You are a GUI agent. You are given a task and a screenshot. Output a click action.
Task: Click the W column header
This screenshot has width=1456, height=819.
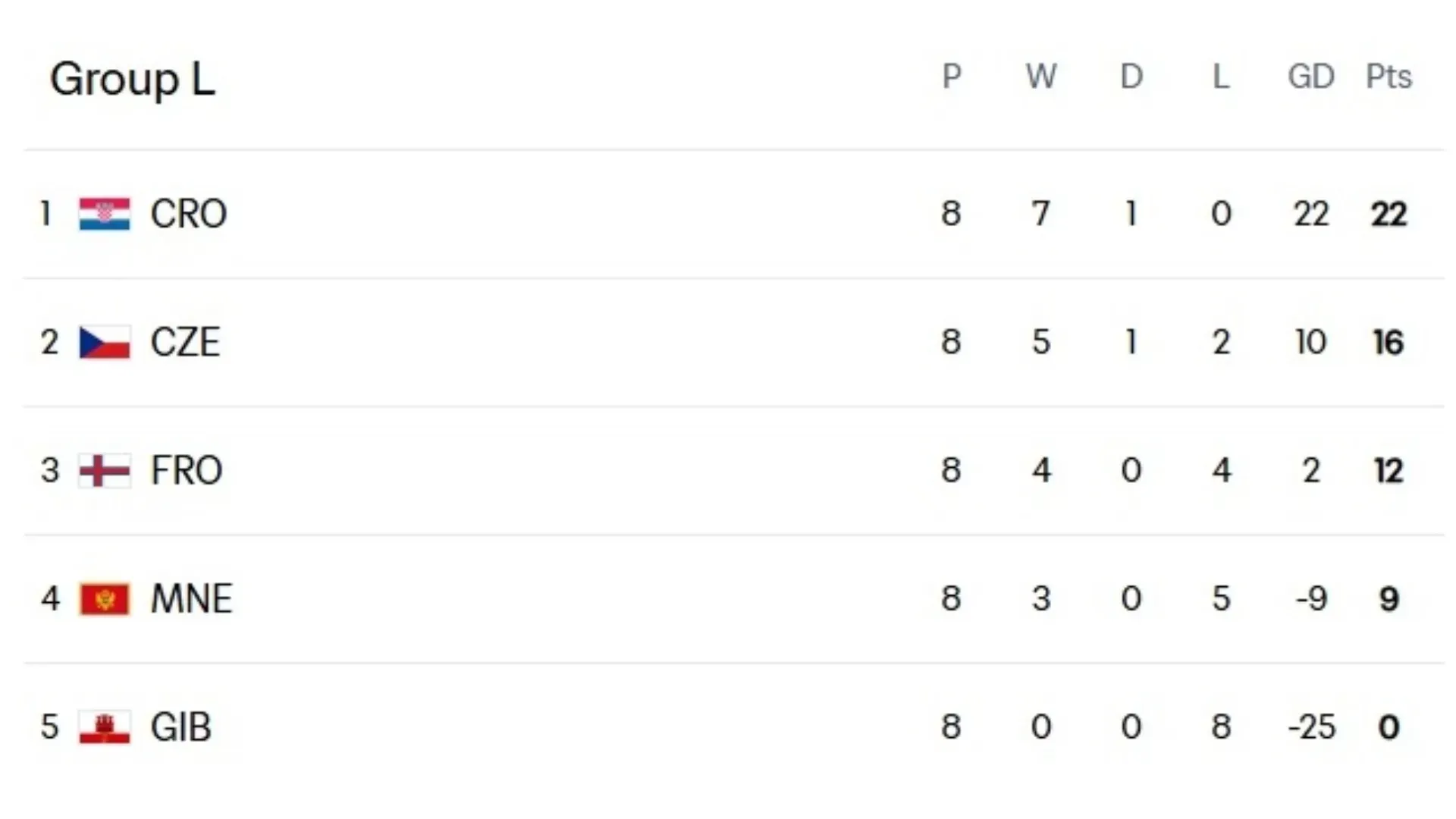tap(1041, 77)
